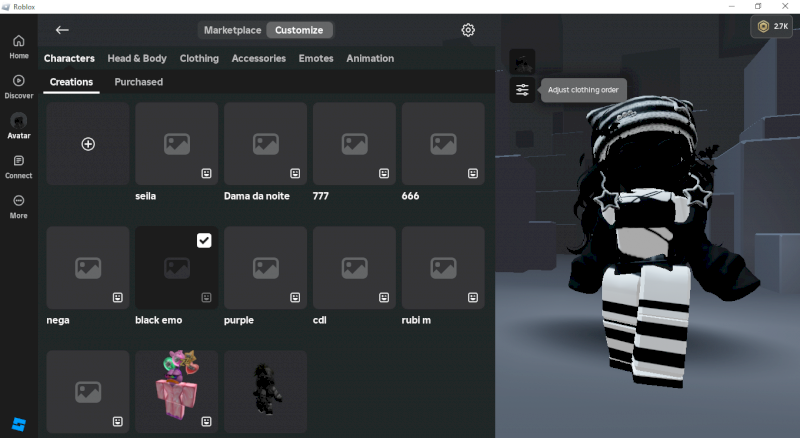The height and width of the screenshot is (438, 800).
Task: Open Discover in the sidebar
Action: 19,87
